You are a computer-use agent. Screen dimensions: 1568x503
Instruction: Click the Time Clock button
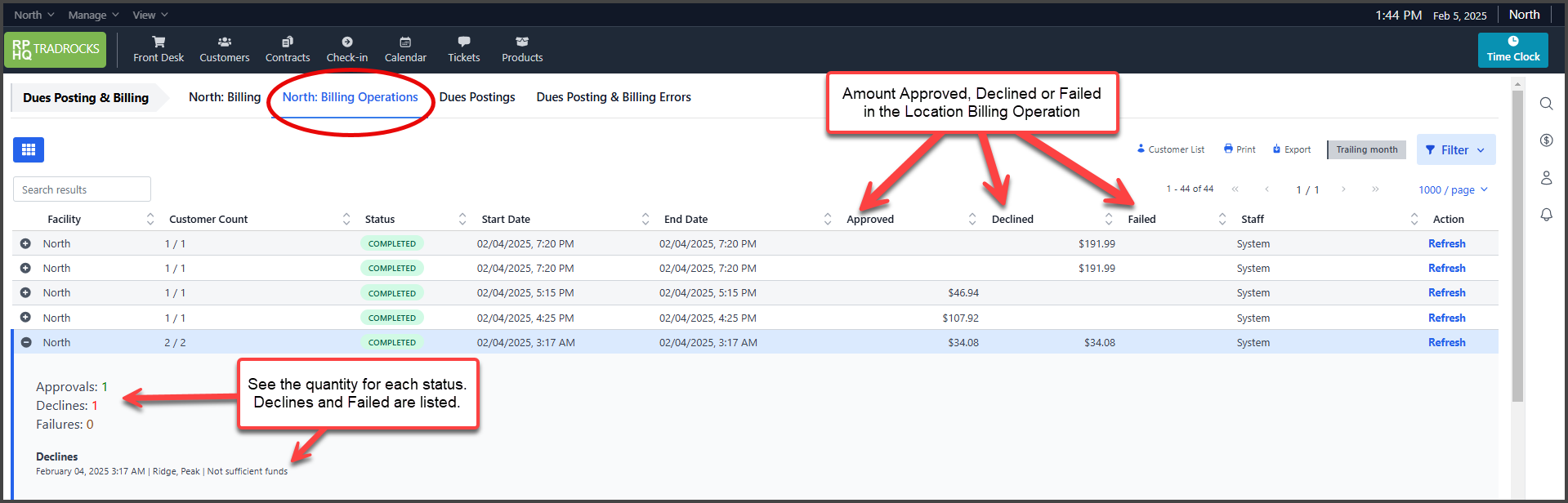pyautogui.click(x=1512, y=50)
